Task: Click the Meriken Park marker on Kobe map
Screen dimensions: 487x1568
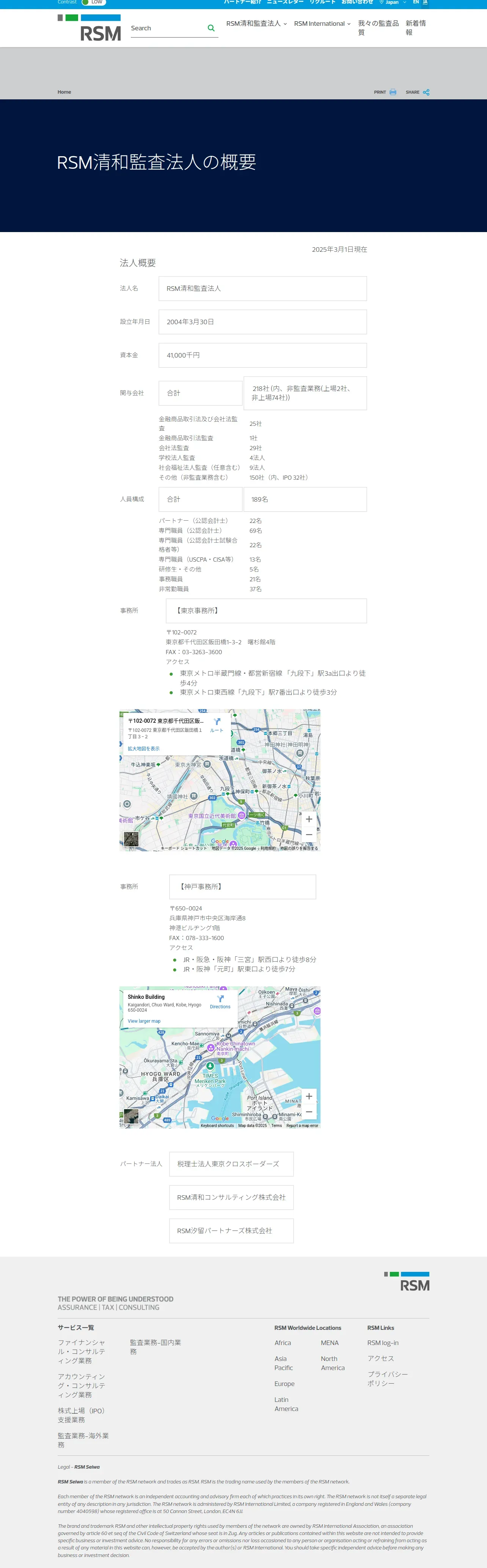Action: pyautogui.click(x=210, y=1066)
